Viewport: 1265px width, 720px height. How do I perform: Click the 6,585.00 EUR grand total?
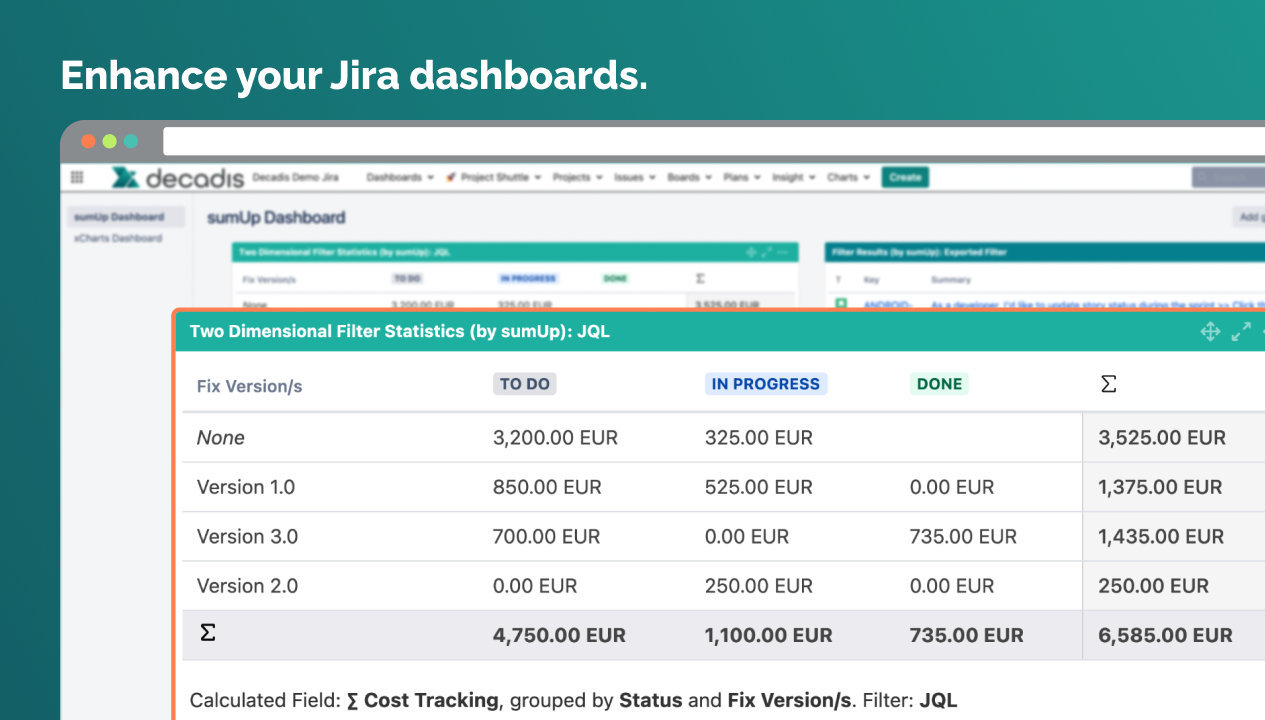pyautogui.click(x=1165, y=635)
